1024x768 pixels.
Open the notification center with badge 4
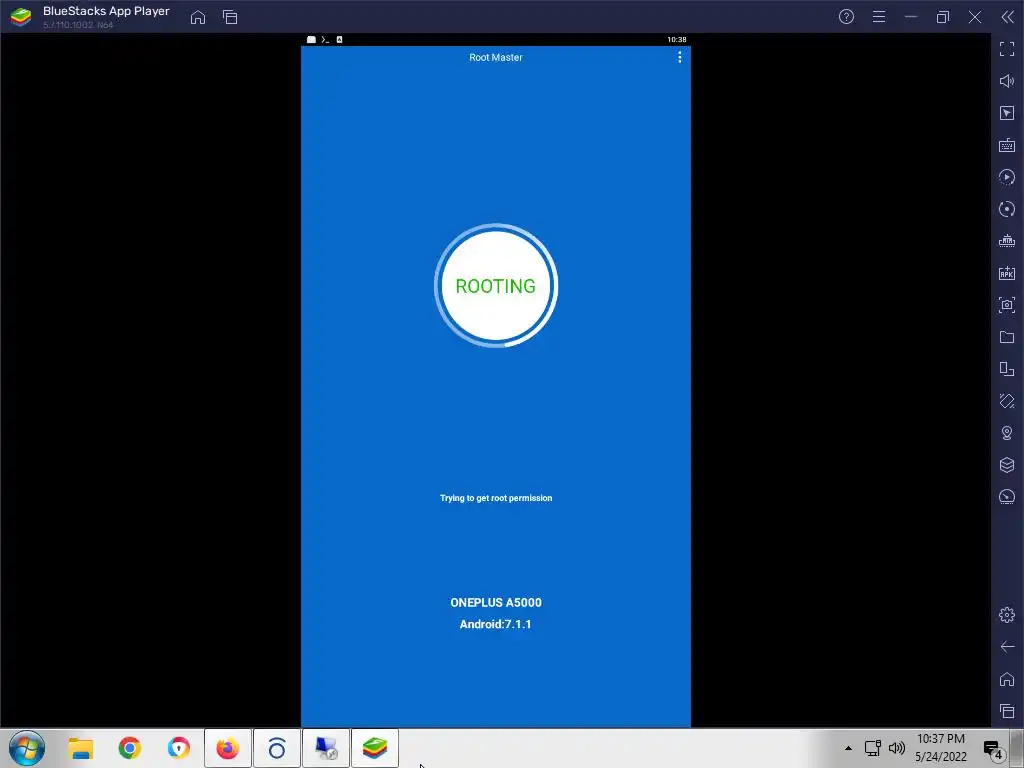pyautogui.click(x=993, y=749)
